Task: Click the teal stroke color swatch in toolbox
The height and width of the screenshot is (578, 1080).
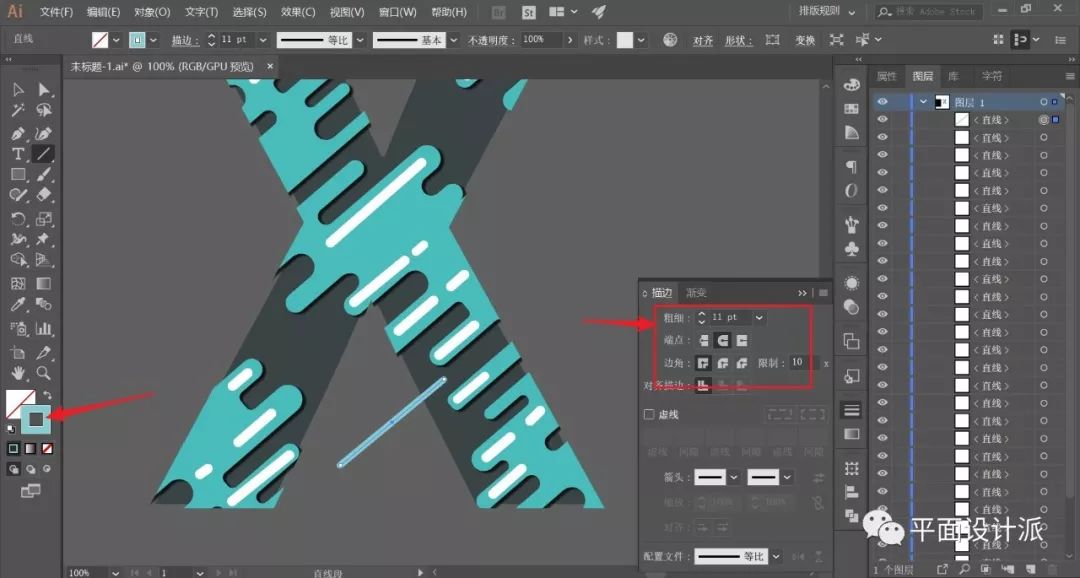Action: click(x=36, y=420)
